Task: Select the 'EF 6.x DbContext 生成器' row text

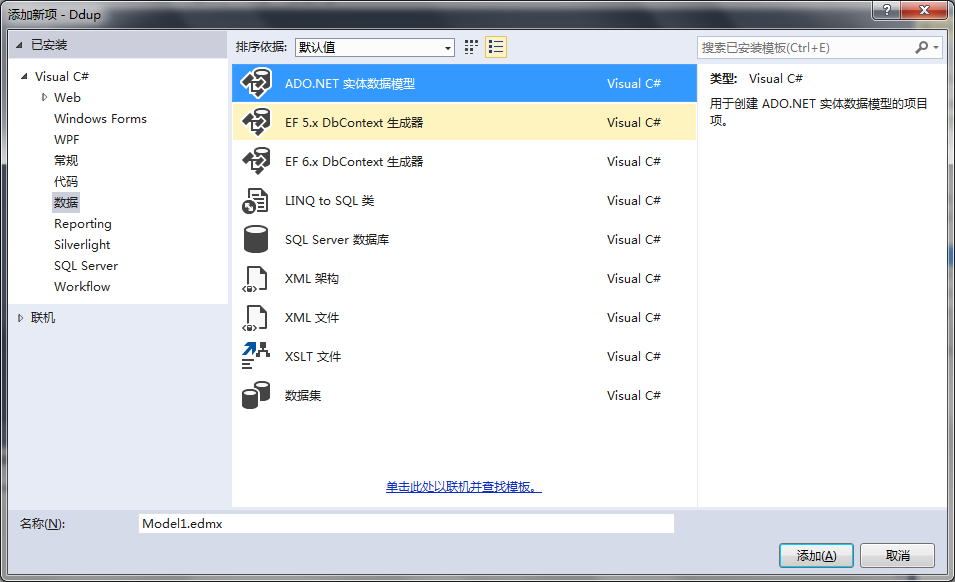Action: [x=354, y=161]
